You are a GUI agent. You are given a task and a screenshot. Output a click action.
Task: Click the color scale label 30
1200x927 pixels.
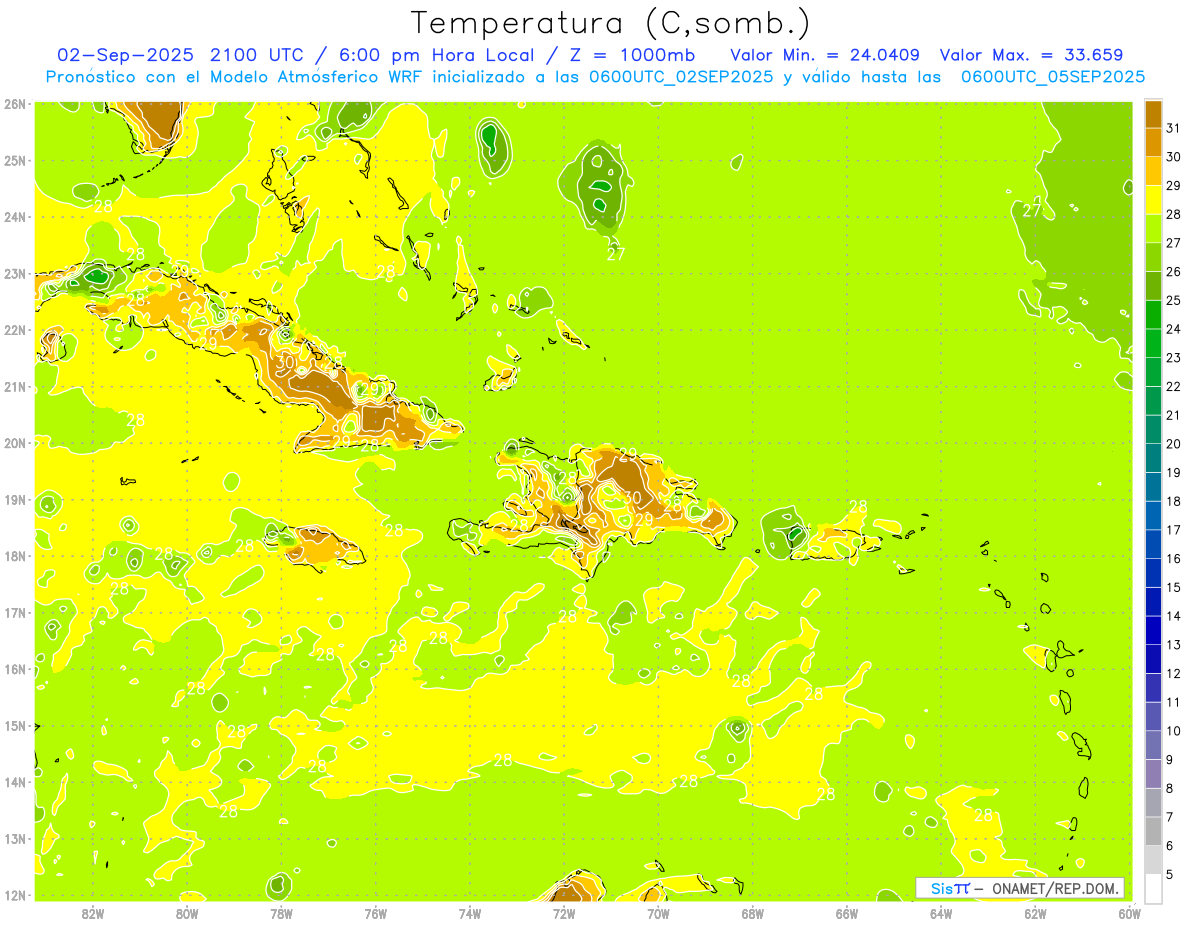[1174, 157]
